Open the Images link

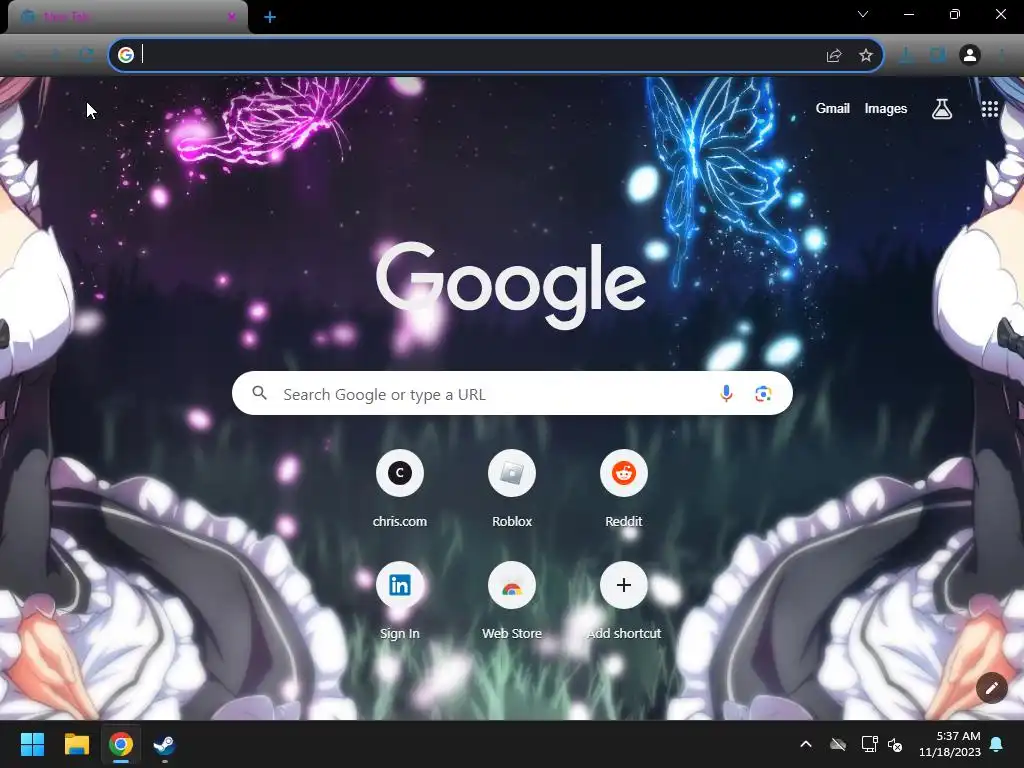point(886,108)
